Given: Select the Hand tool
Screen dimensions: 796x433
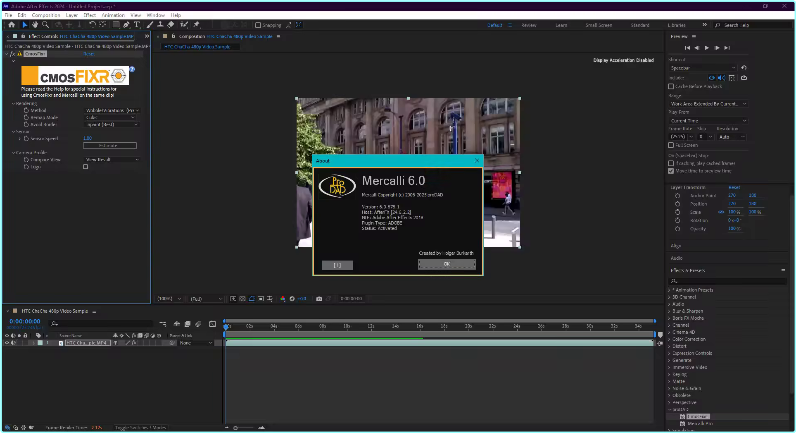Looking at the screenshot, I should pos(35,24).
